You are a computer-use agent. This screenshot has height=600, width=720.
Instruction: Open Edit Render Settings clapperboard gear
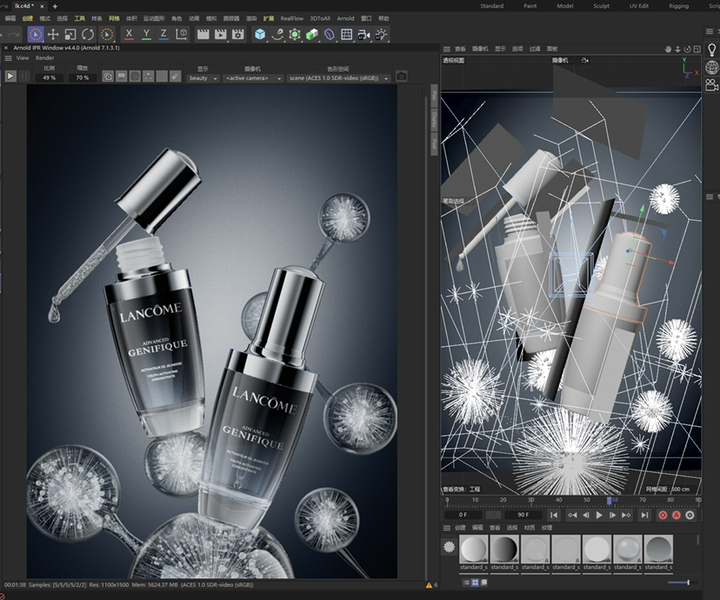[x=238, y=34]
